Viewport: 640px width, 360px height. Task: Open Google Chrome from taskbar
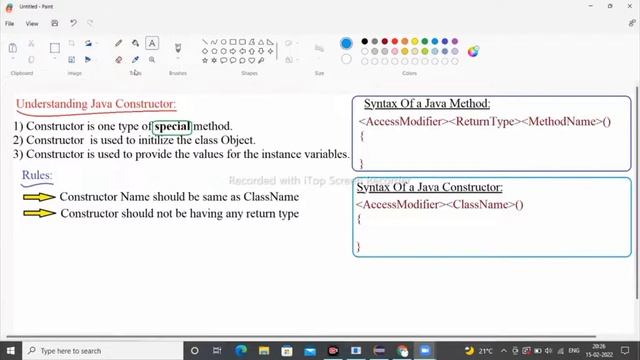click(402, 351)
